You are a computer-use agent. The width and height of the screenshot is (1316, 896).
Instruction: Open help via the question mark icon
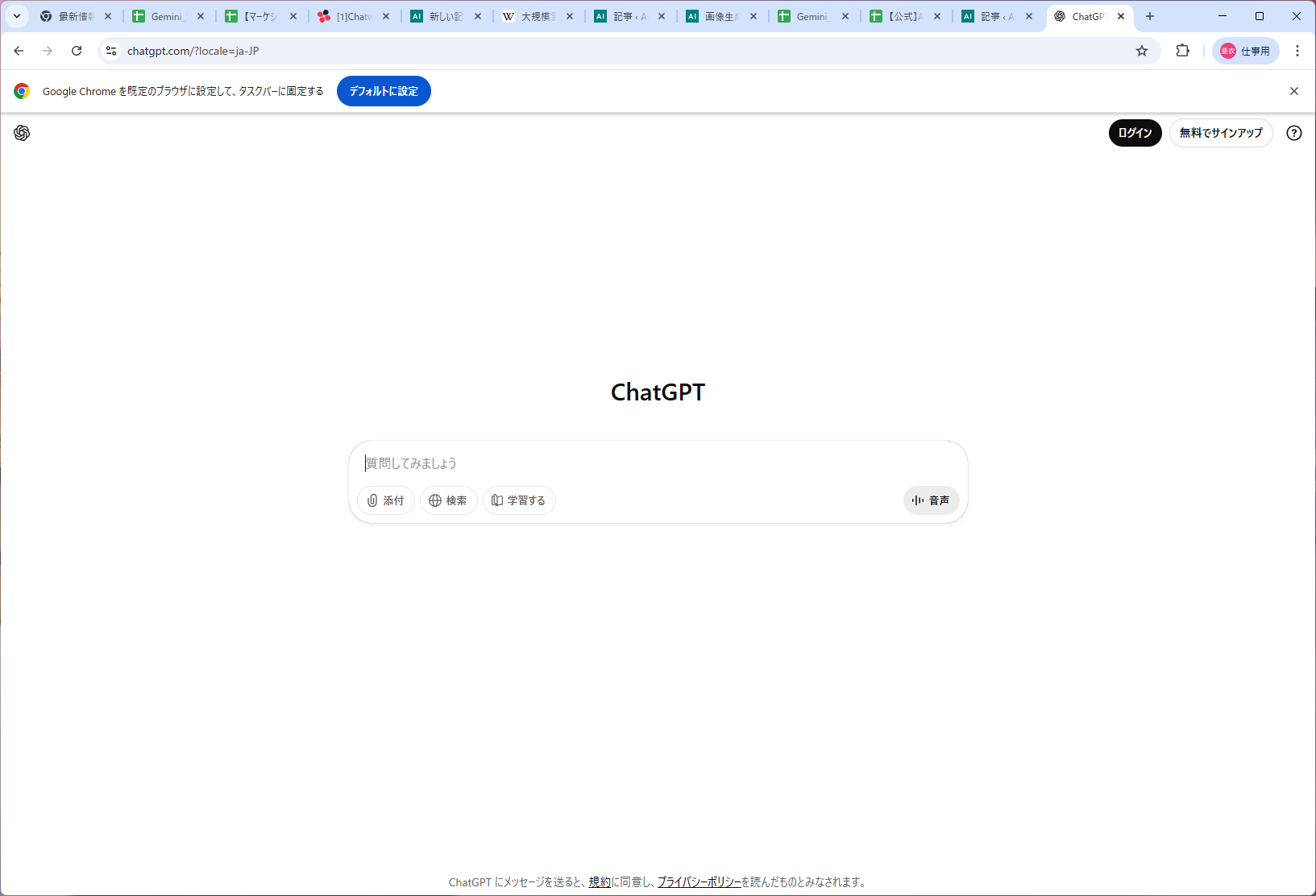(1293, 133)
